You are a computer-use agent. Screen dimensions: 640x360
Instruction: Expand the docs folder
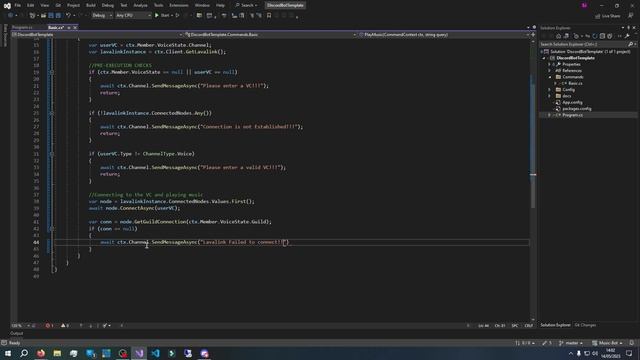tap(549, 96)
